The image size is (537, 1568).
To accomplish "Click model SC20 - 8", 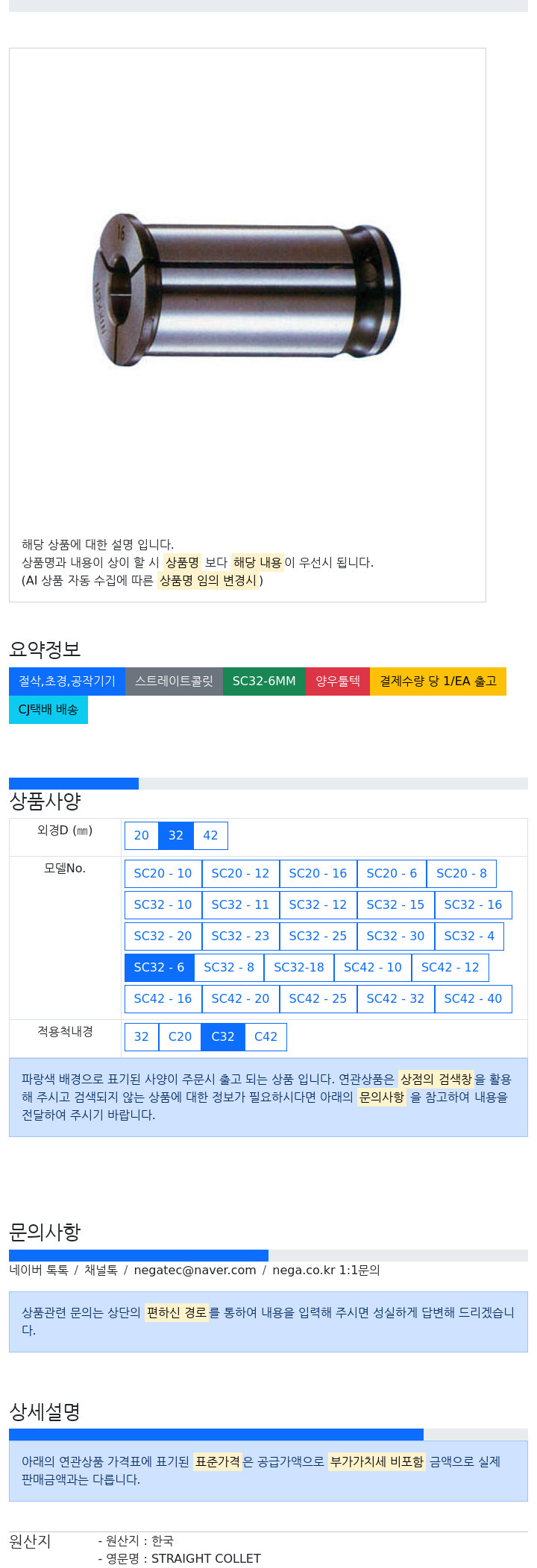I will (462, 874).
